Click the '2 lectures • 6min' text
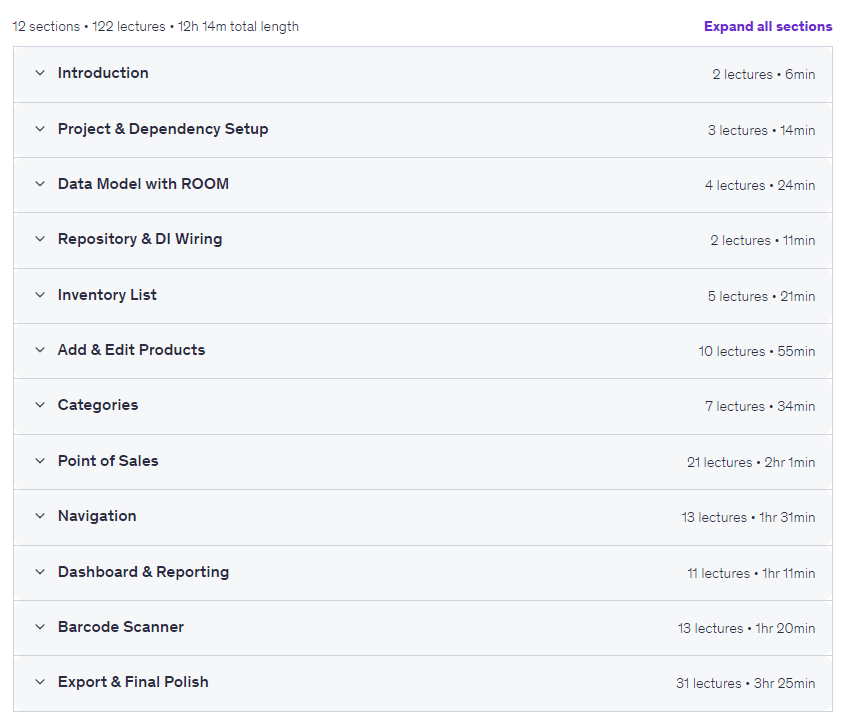The width and height of the screenshot is (843, 721). (x=763, y=74)
